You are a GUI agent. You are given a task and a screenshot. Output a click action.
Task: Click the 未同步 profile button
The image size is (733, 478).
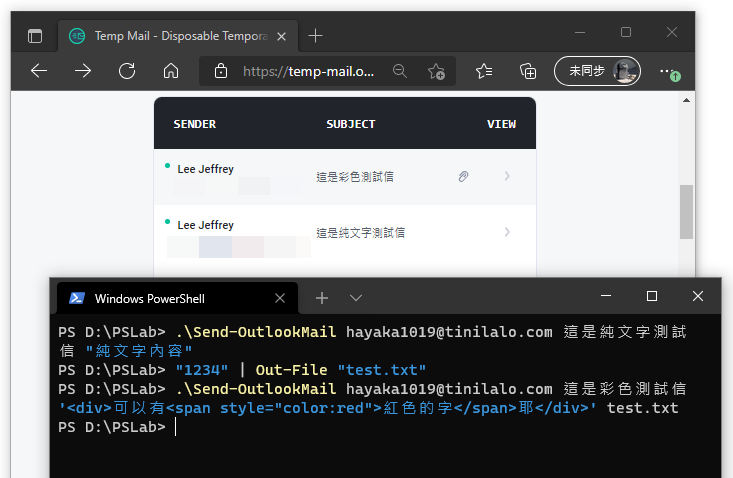click(597, 71)
